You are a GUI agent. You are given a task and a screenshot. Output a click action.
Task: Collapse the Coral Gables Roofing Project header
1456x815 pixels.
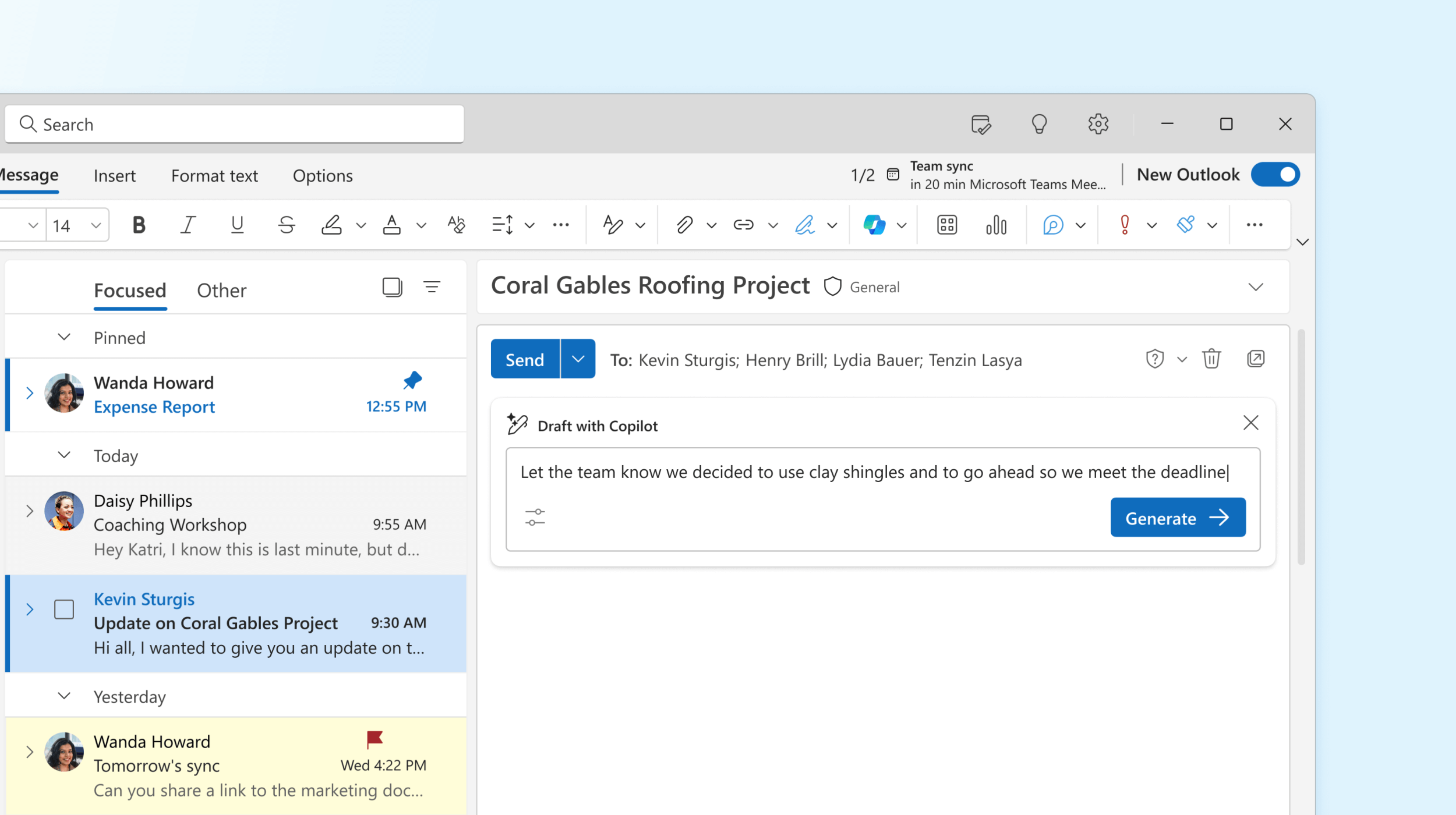1256,287
